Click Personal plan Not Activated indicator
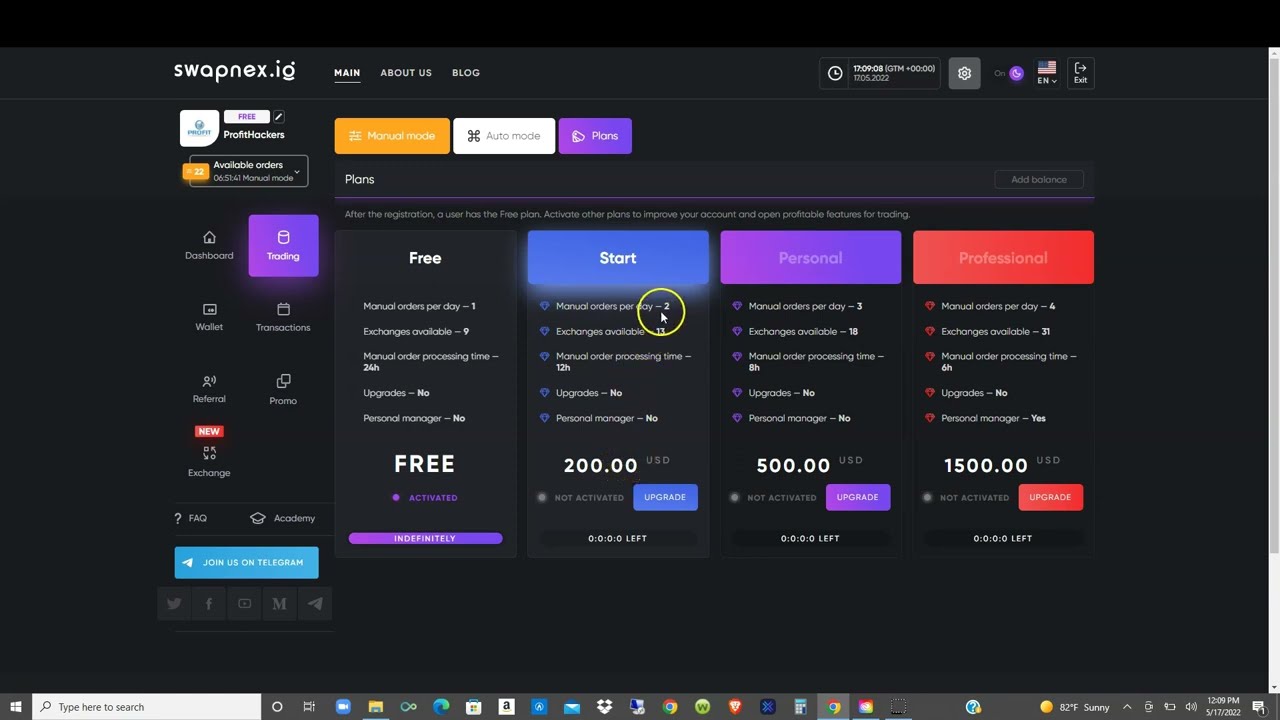This screenshot has height=720, width=1280. pyautogui.click(x=773, y=497)
